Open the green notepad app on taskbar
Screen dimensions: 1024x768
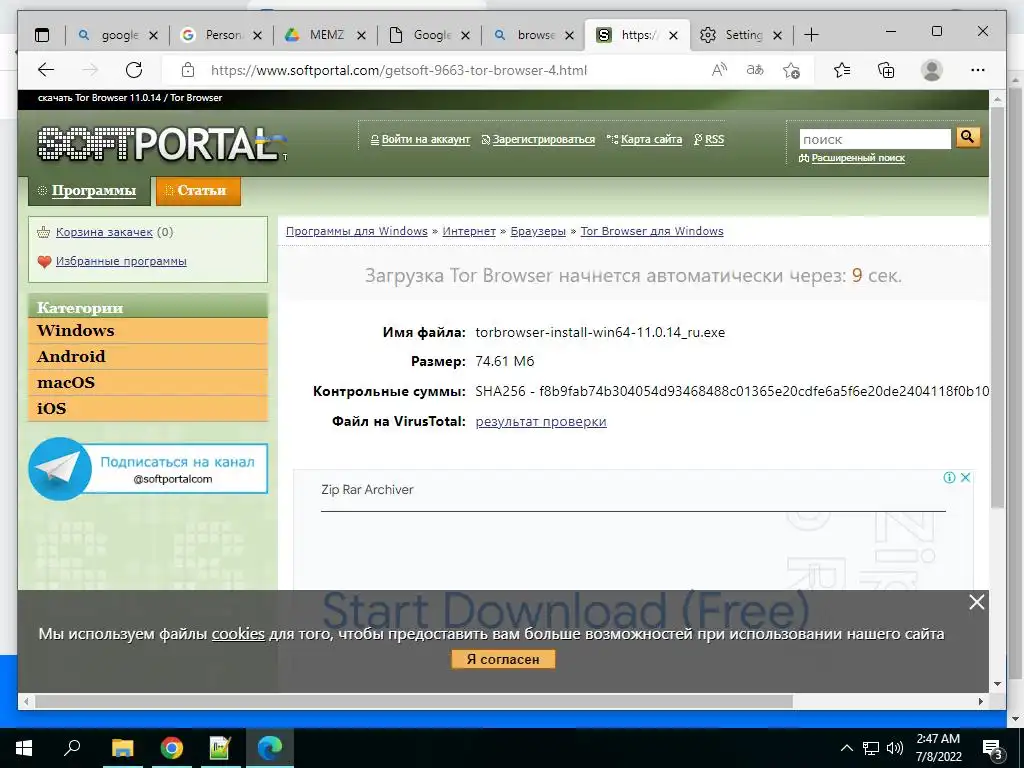pyautogui.click(x=220, y=748)
